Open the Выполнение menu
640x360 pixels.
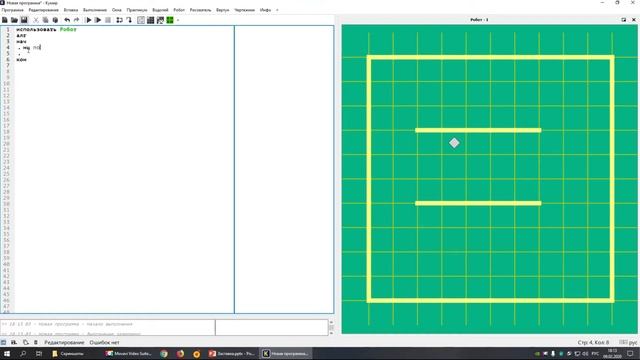(x=95, y=10)
